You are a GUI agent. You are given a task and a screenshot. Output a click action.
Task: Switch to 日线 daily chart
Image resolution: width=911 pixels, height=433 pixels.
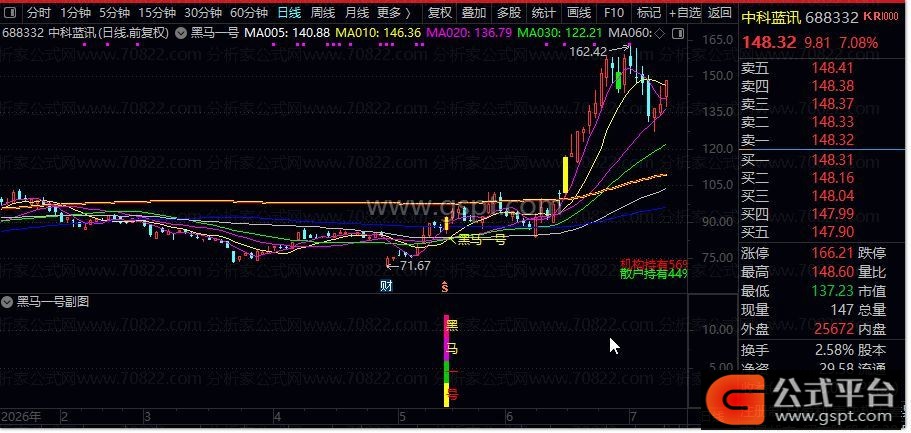(289, 13)
